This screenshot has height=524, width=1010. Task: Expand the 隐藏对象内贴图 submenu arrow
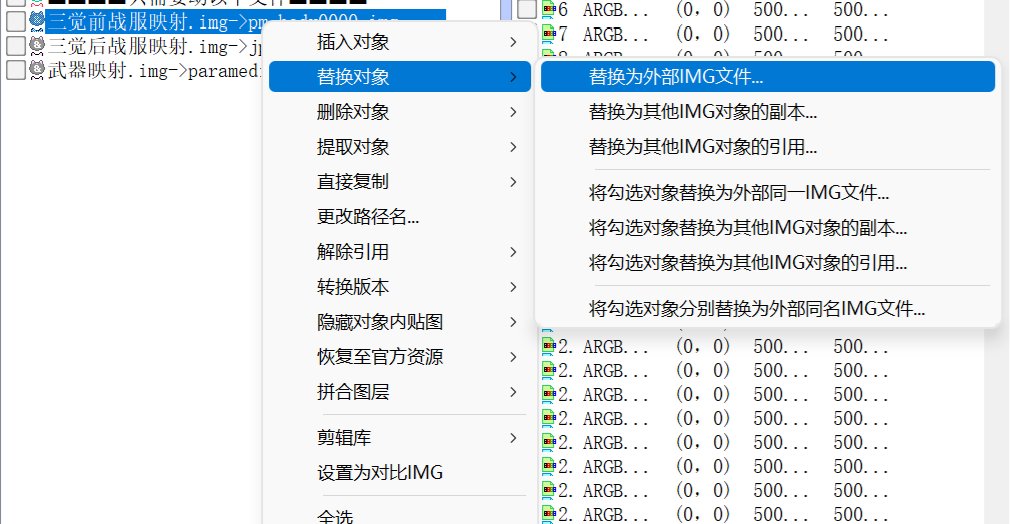pyautogui.click(x=513, y=322)
